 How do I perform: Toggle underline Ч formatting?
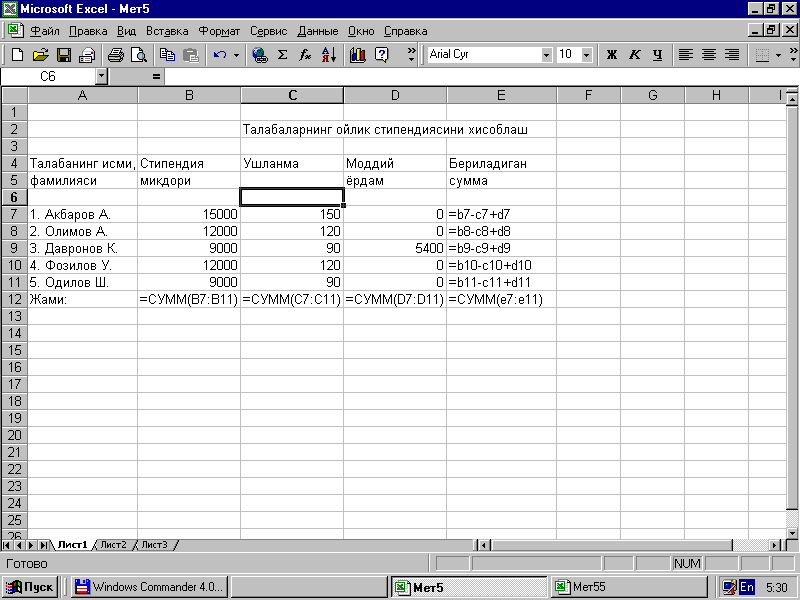pyautogui.click(x=657, y=55)
